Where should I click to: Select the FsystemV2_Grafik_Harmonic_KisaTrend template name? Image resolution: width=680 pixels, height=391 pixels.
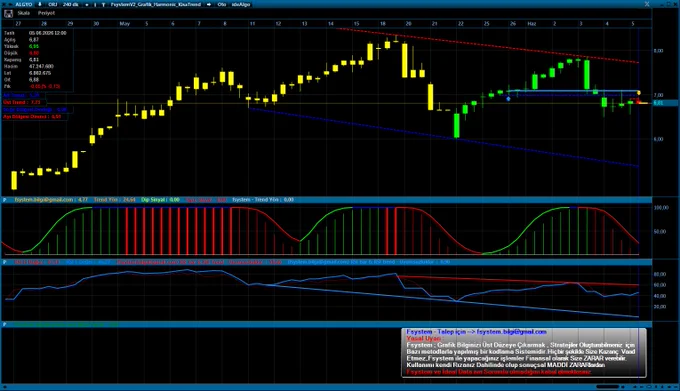pos(156,4)
